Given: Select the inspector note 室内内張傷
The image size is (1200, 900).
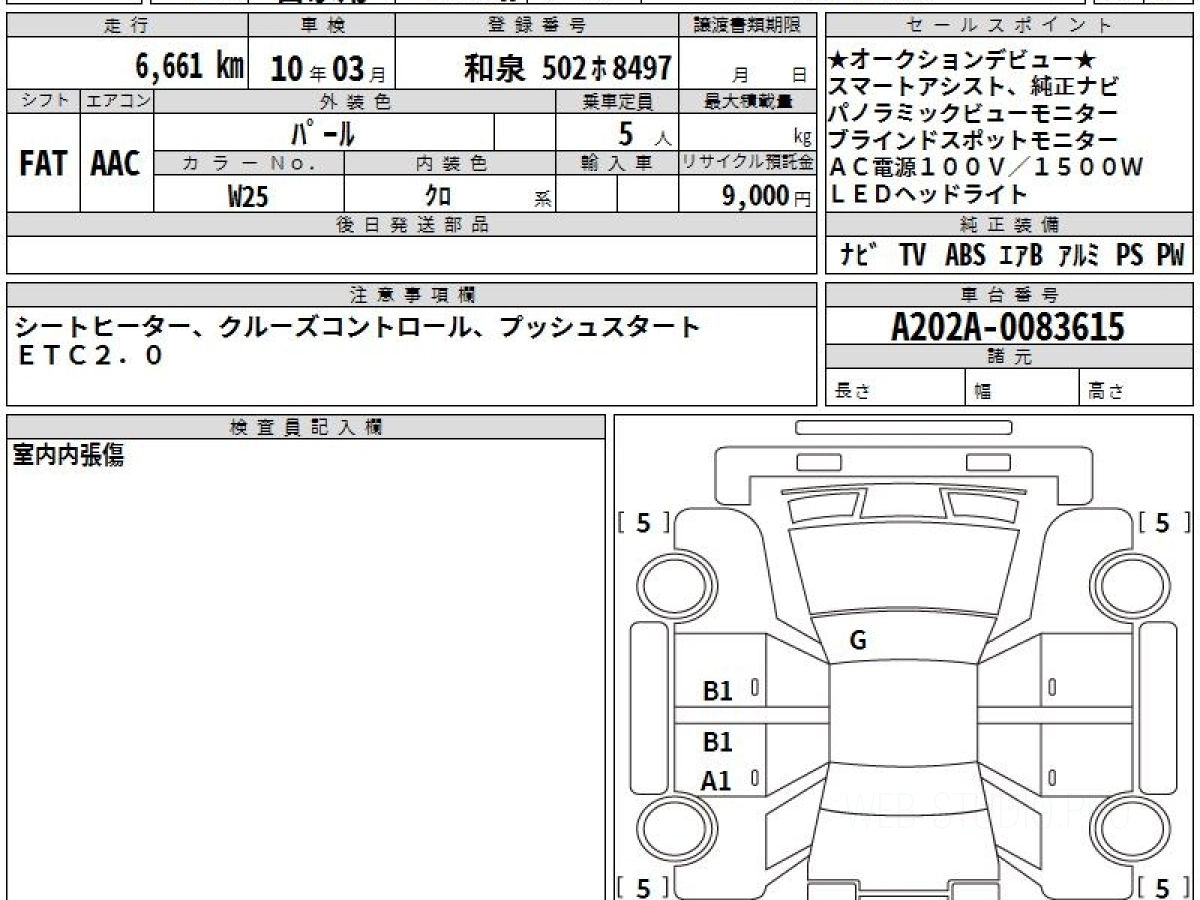Looking at the screenshot, I should 68,456.
